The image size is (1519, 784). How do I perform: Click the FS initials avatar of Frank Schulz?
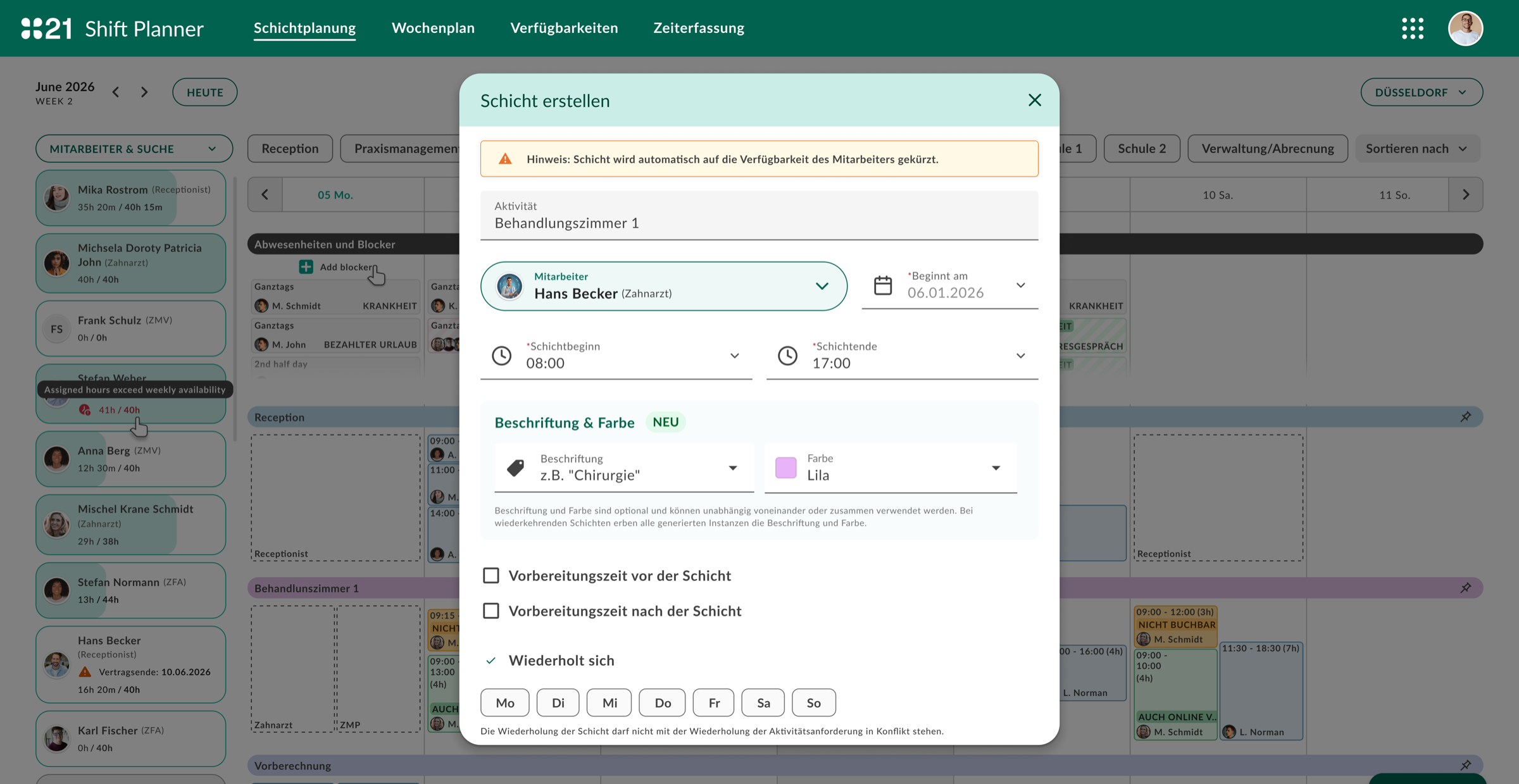pos(56,329)
